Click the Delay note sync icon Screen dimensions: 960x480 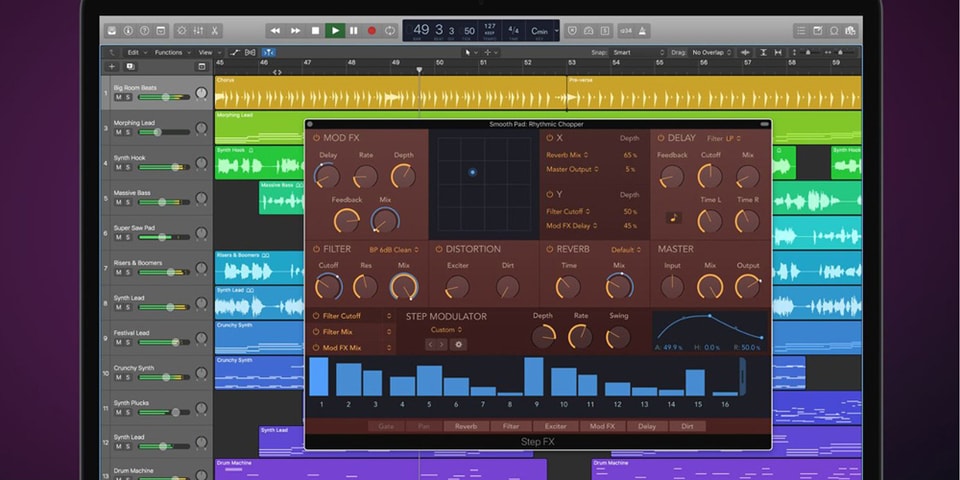[673, 217]
